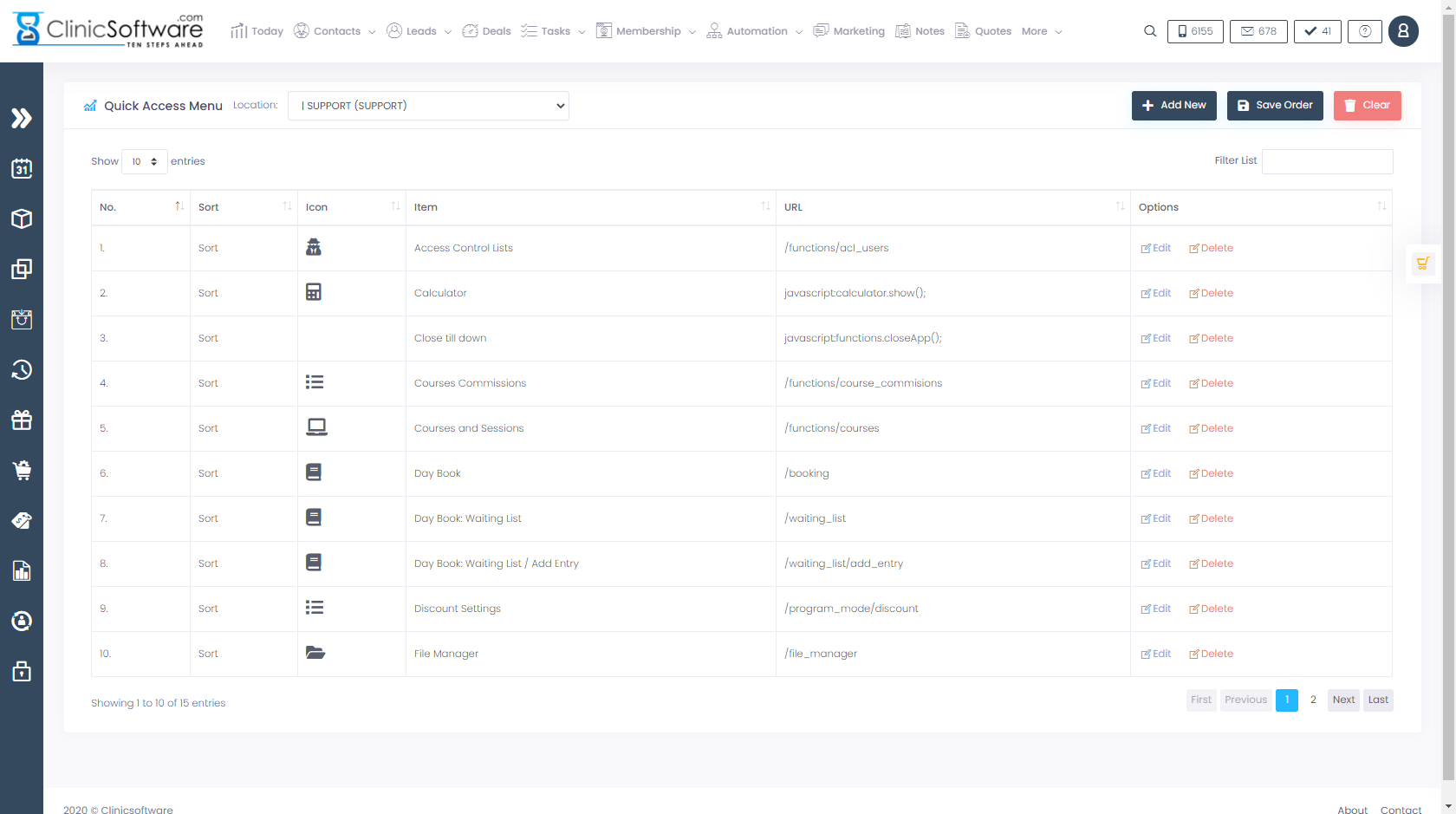Click the Add New button
1456x814 pixels.
1173,106
